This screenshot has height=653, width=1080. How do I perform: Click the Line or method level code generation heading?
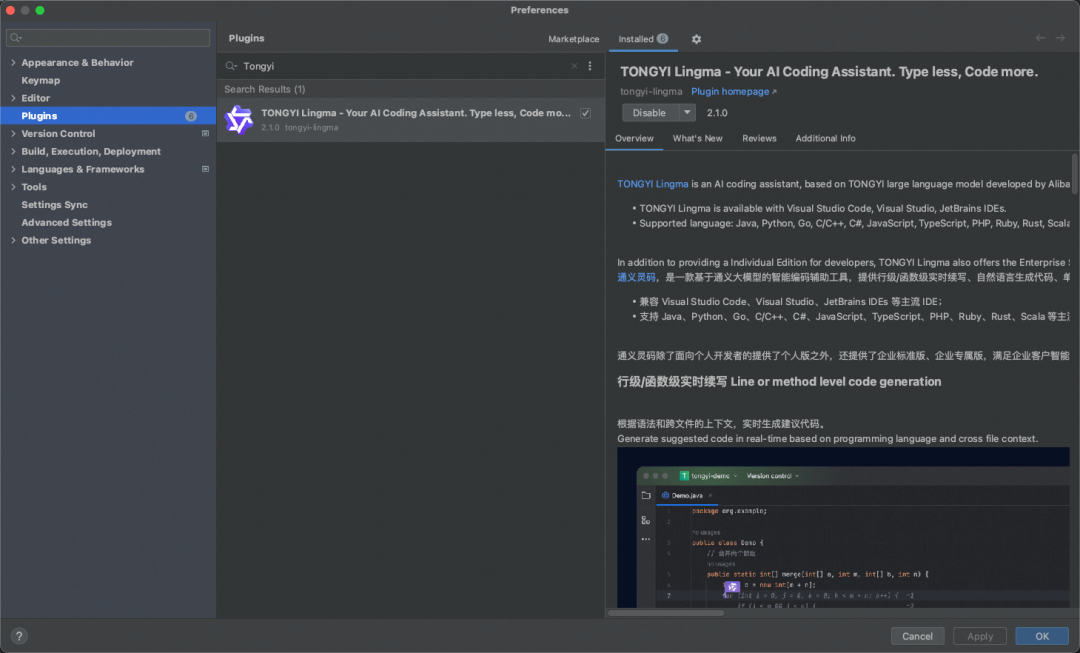point(779,382)
